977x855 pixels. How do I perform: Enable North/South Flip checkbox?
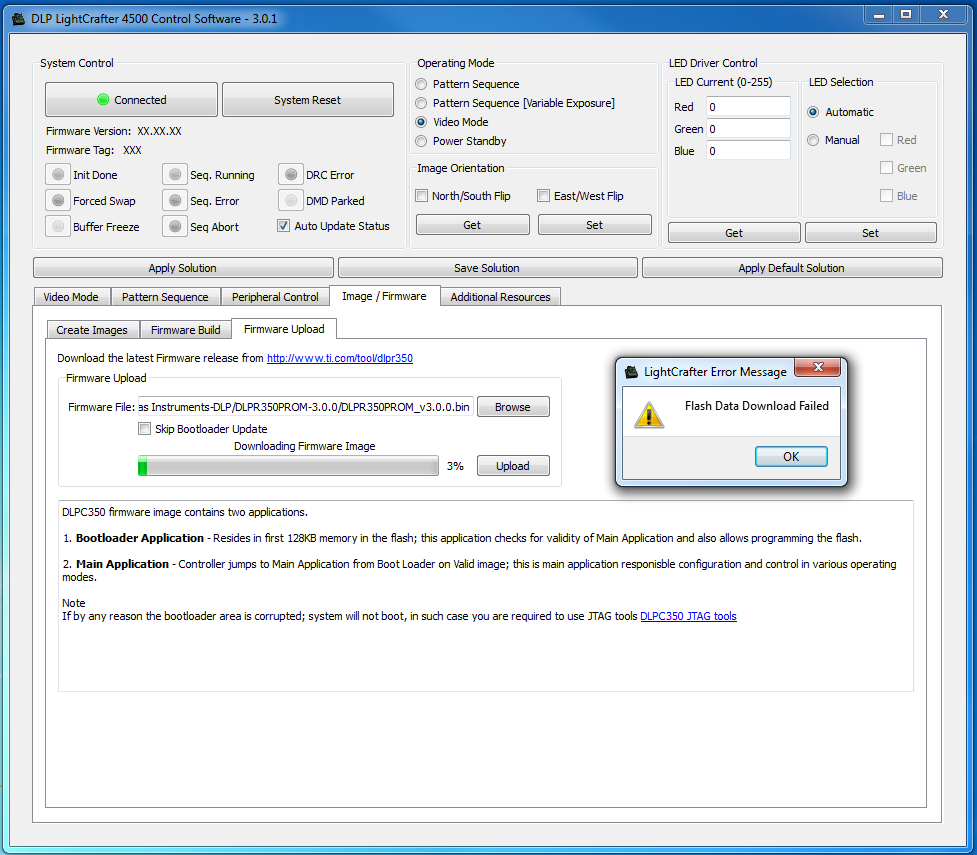click(x=422, y=196)
